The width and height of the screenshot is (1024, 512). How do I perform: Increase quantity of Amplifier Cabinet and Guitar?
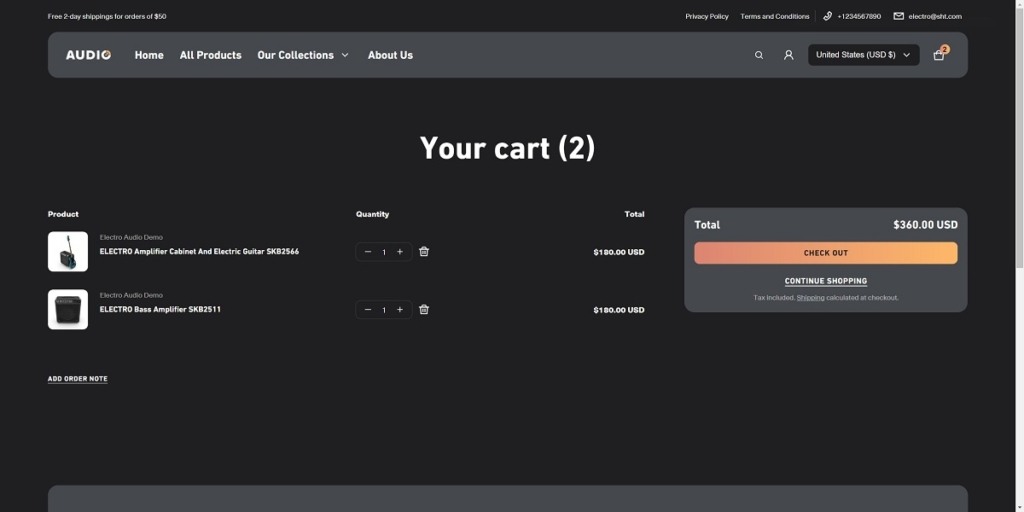(400, 252)
